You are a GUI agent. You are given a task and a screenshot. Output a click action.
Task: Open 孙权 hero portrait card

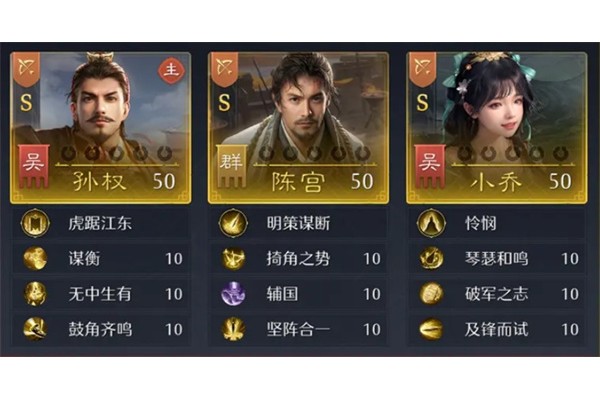click(x=101, y=127)
